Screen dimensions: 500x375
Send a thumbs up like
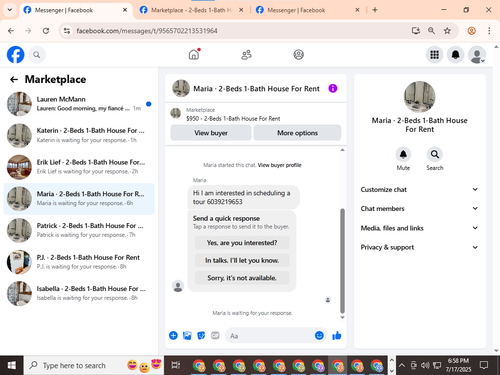(337, 335)
